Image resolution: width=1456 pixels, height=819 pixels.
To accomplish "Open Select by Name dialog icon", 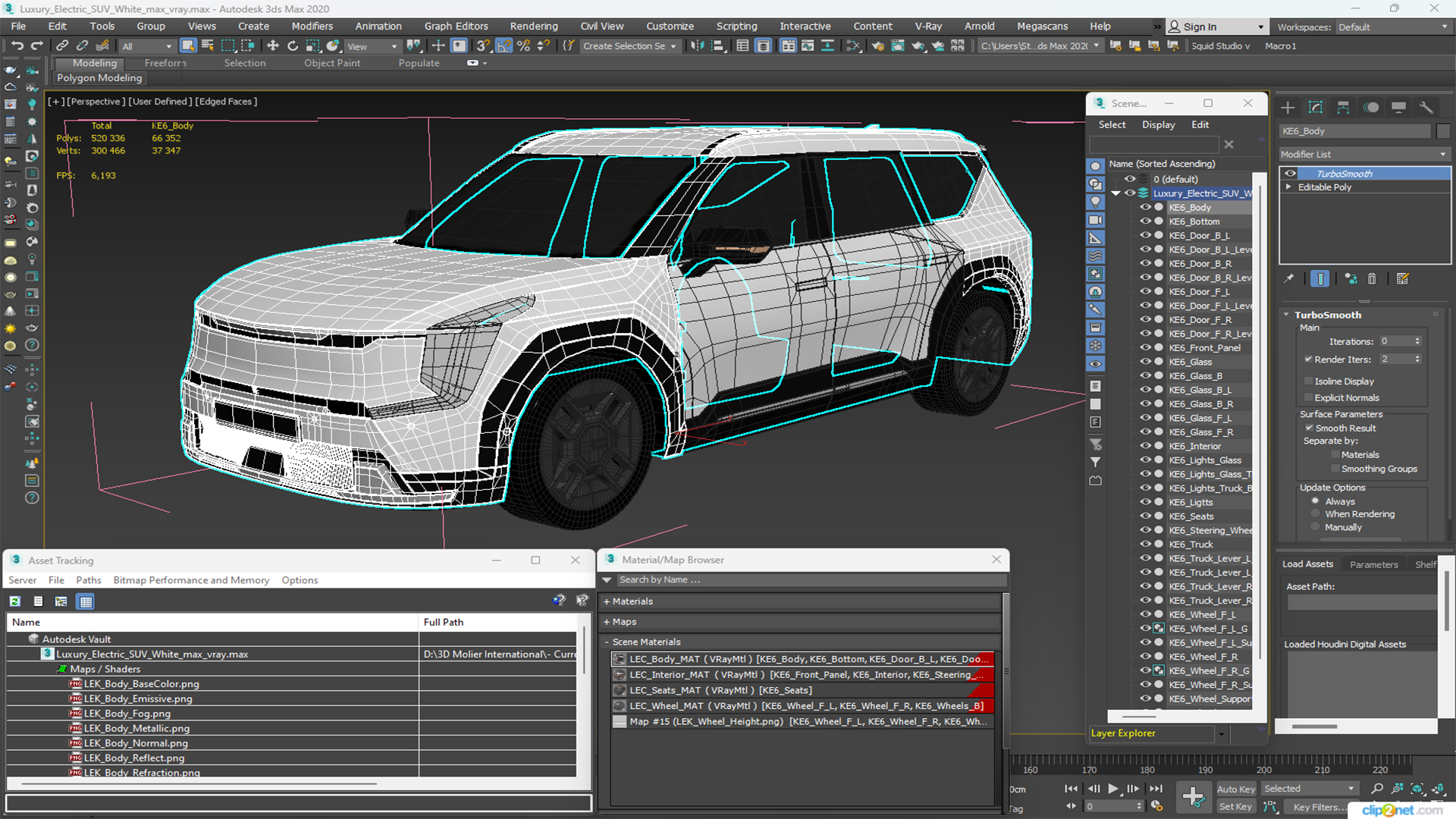I will 208,45.
